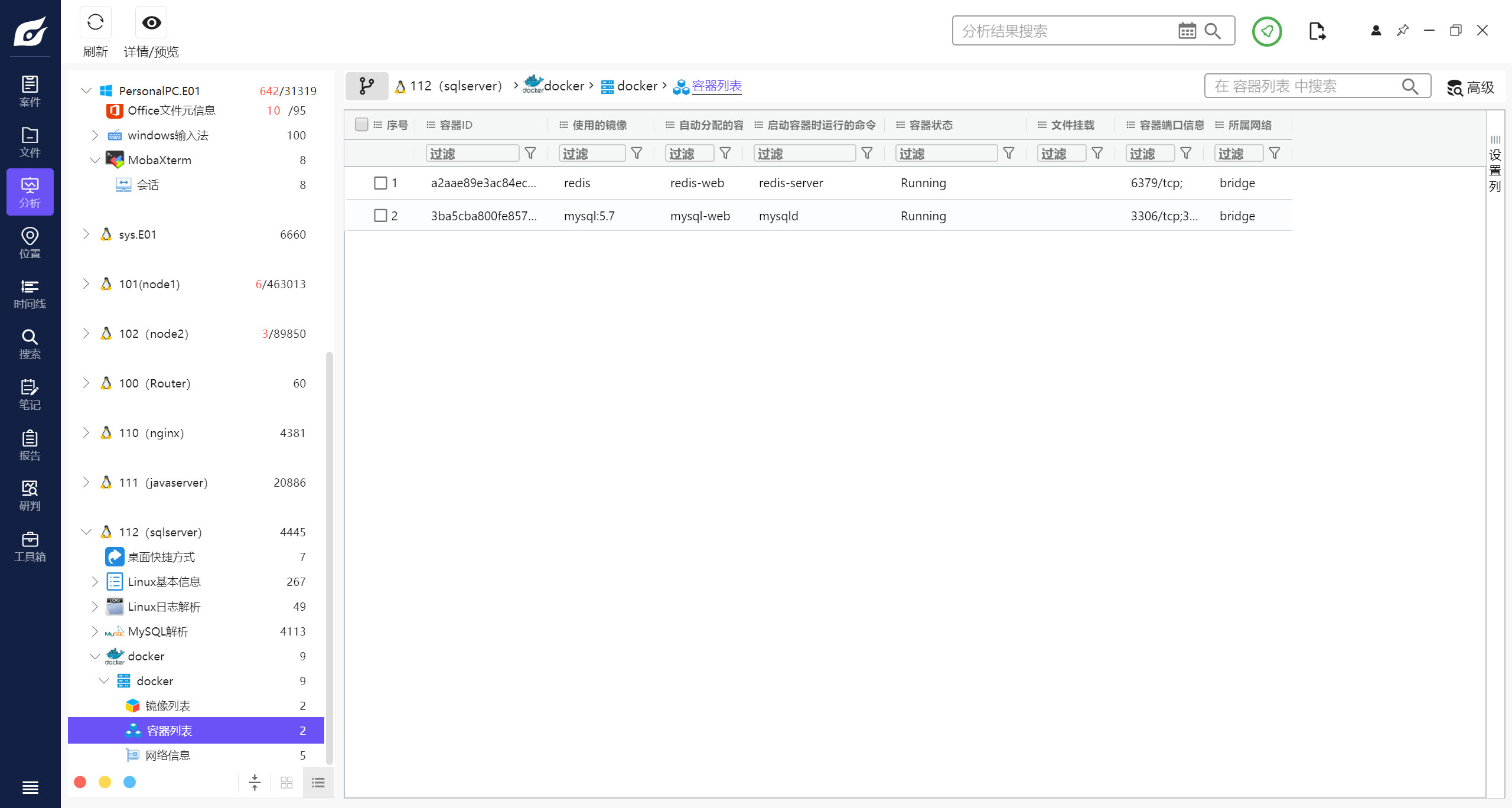Click the export file icon in title bar

tap(1317, 31)
